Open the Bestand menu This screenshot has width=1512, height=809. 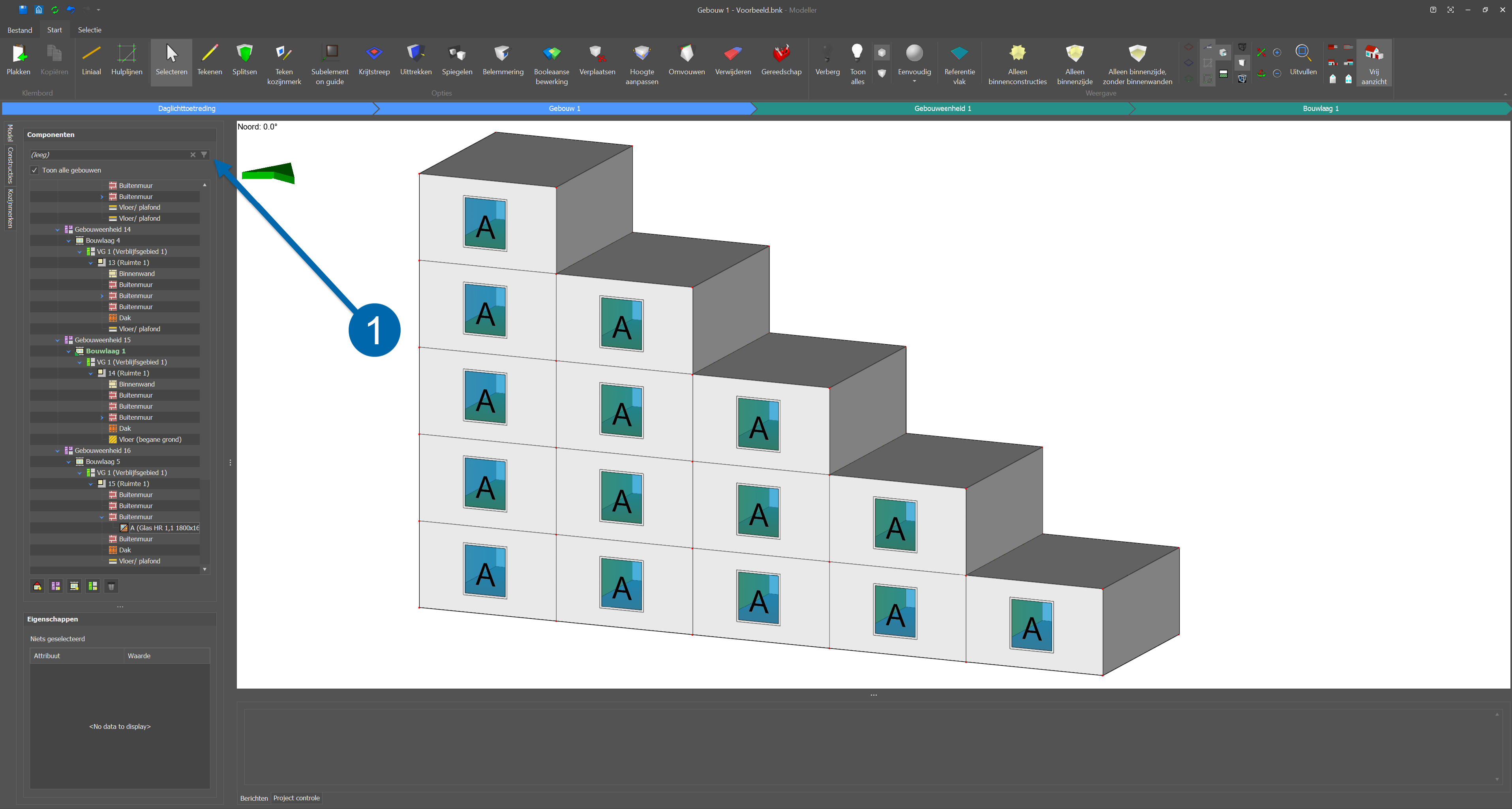20,30
